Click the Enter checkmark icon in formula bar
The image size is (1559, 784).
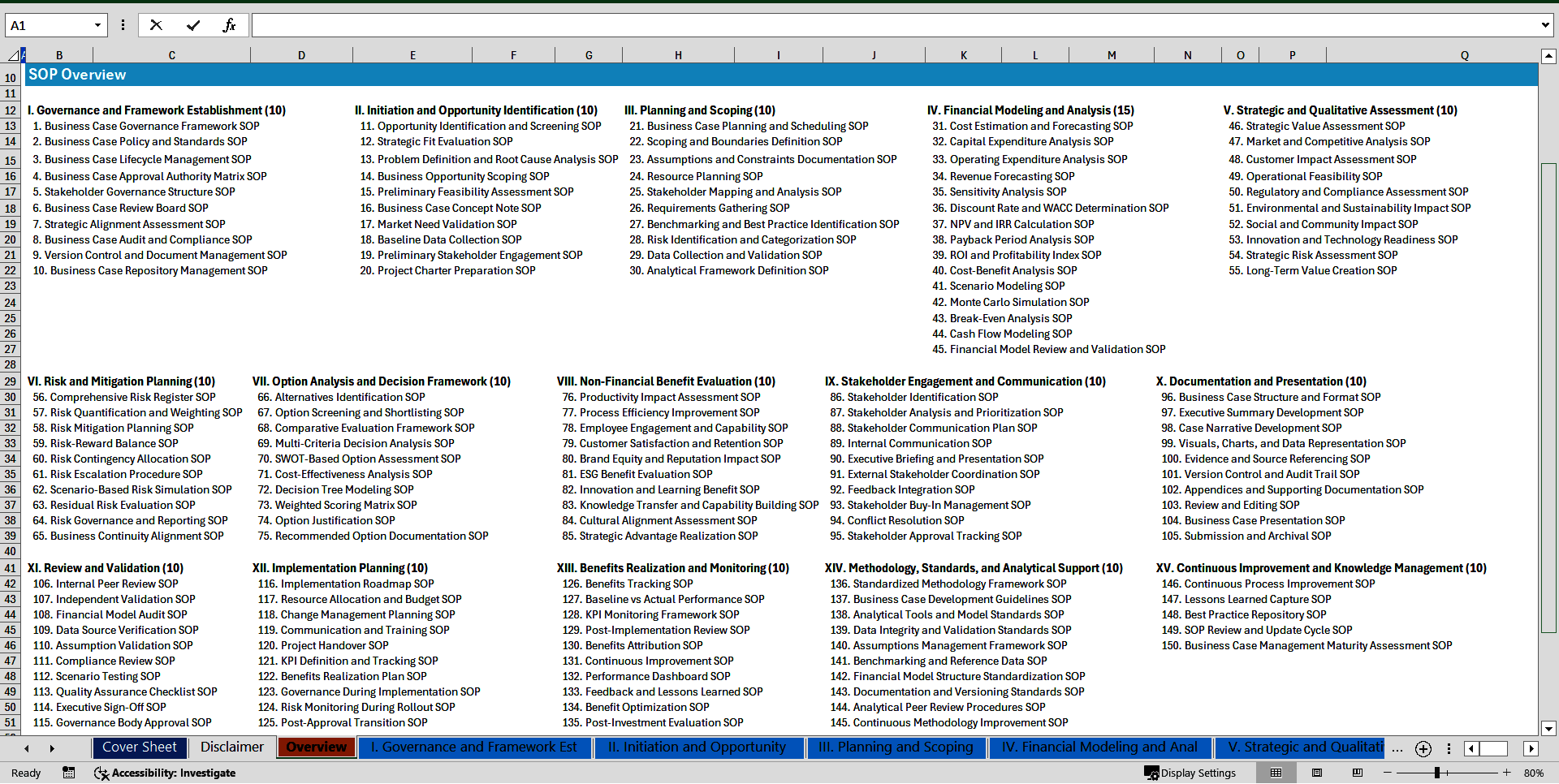tap(193, 25)
